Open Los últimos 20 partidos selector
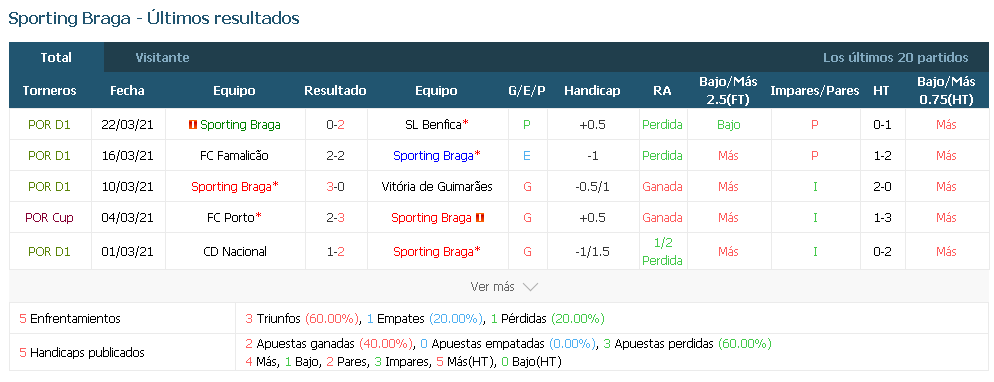994x382 pixels. click(896, 57)
